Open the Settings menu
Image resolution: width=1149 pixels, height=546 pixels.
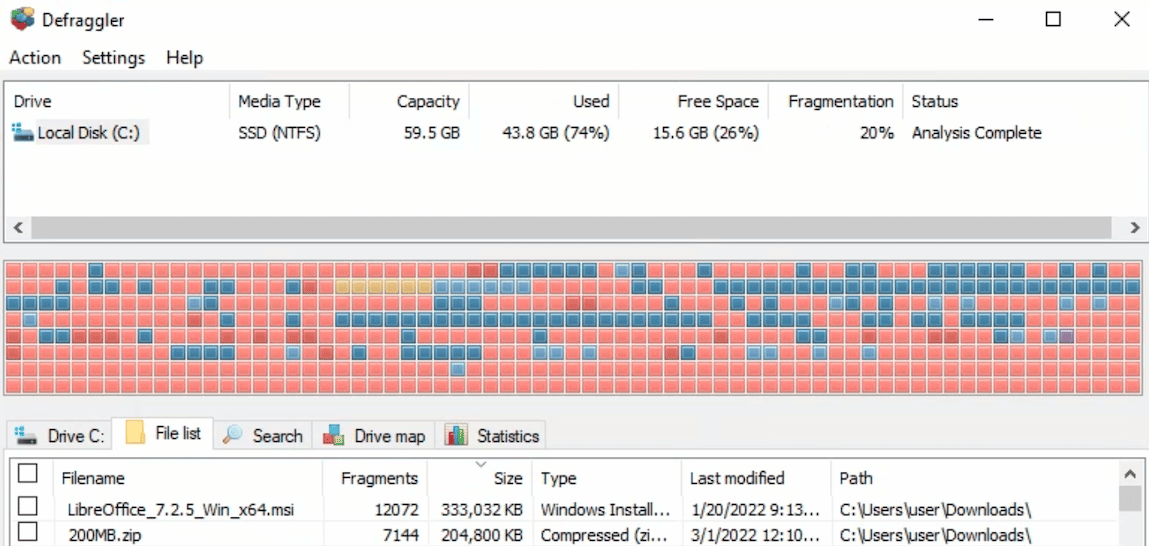(113, 58)
